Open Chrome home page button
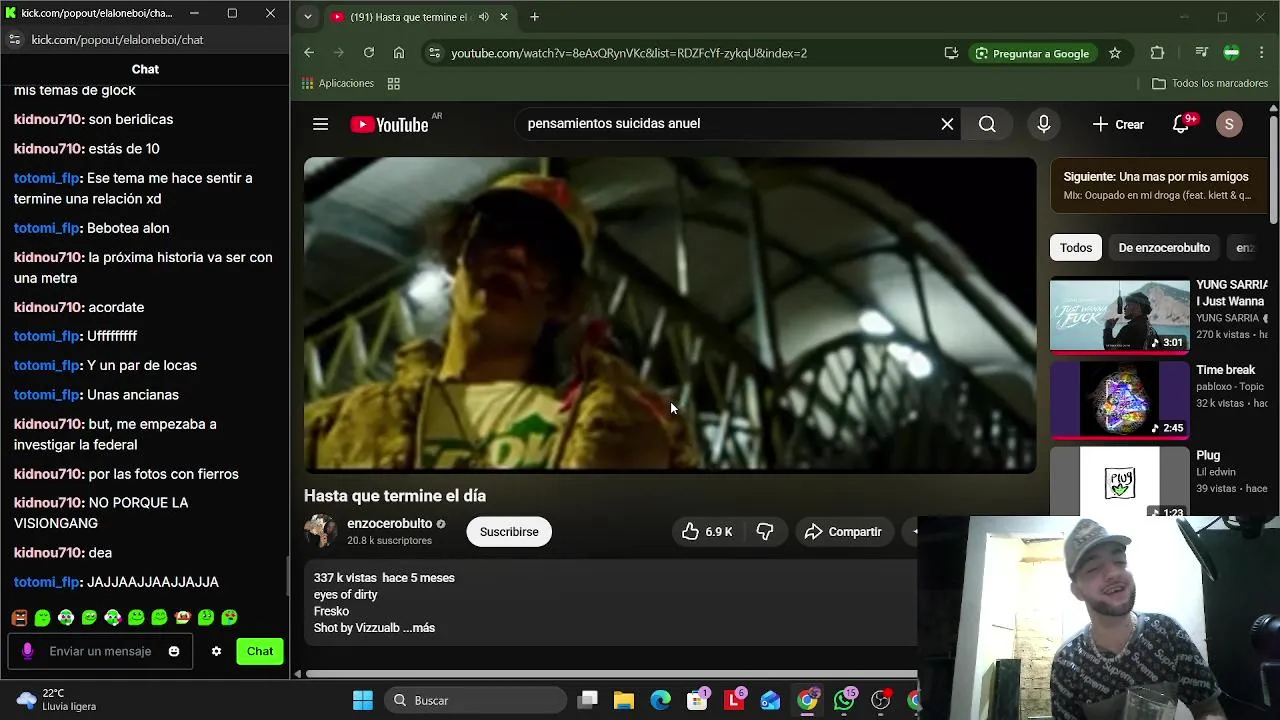Screen dimensions: 1280x720 point(399,53)
